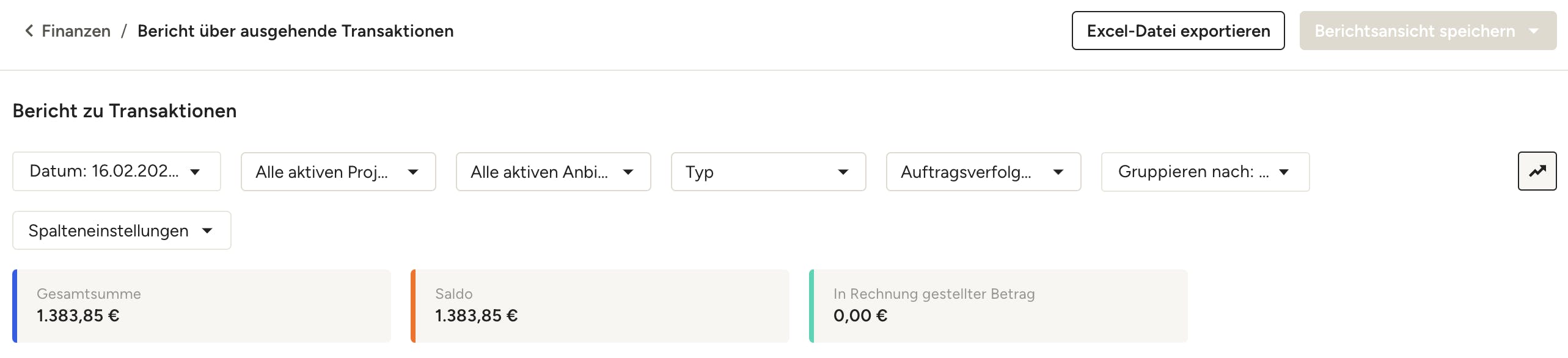Click caret arrow in Typ filter
Screen dimensions: 1568x358
[x=843, y=172]
